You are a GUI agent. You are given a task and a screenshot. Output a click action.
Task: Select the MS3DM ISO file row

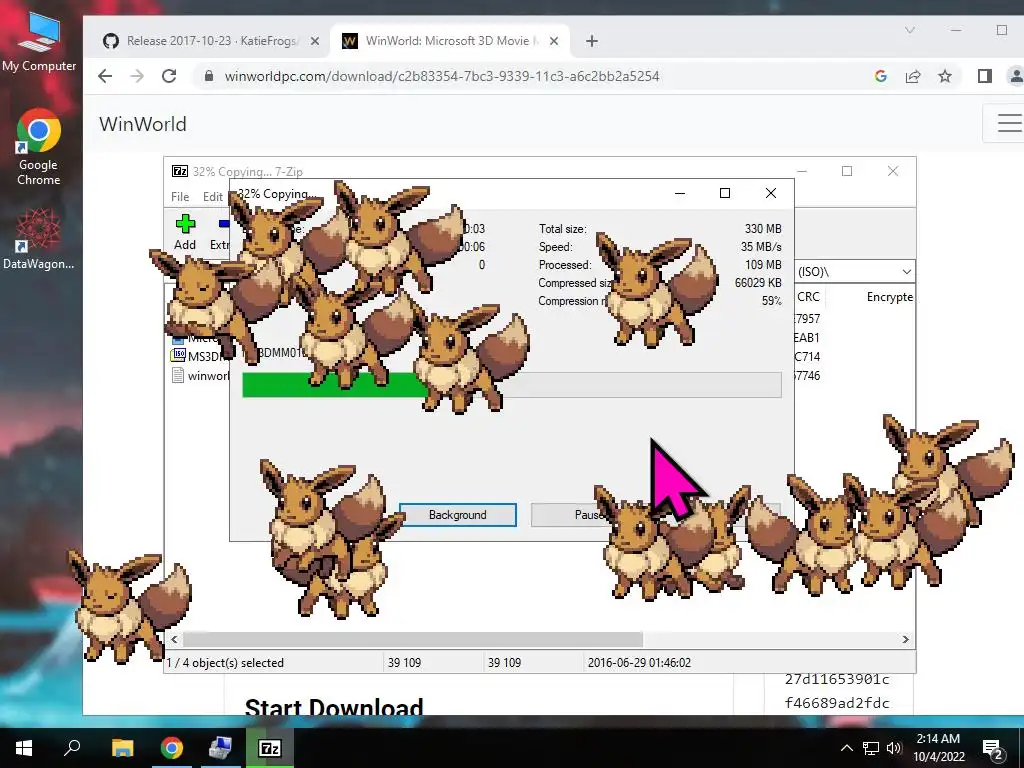pyautogui.click(x=200, y=356)
